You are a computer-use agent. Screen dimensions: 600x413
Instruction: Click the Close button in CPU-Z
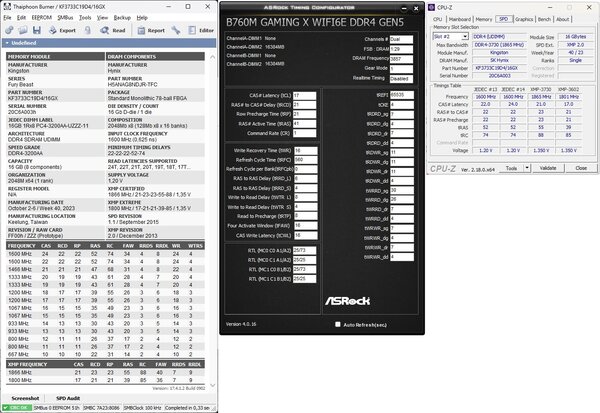tap(581, 168)
